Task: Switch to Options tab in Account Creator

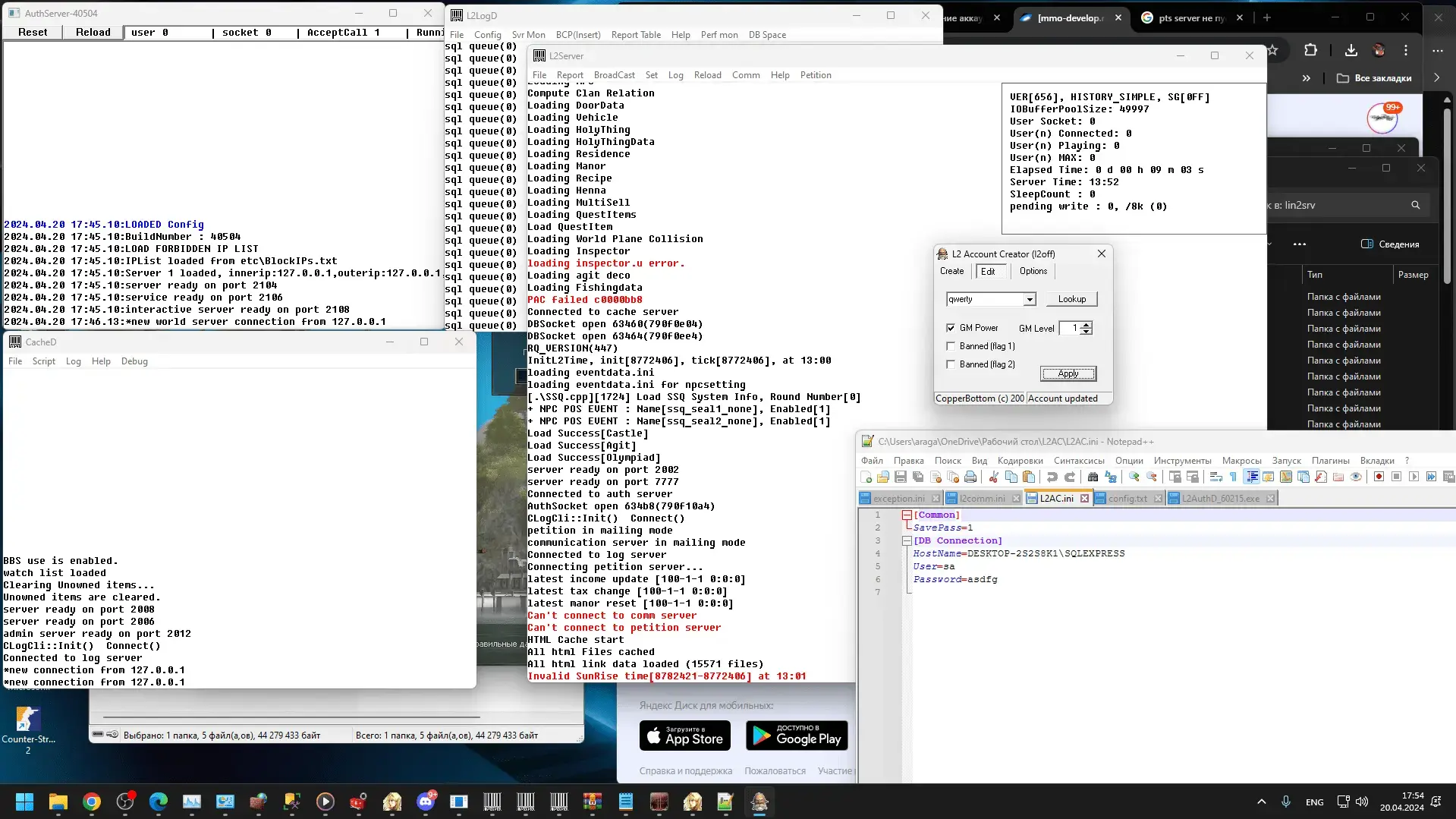Action: (x=1033, y=271)
